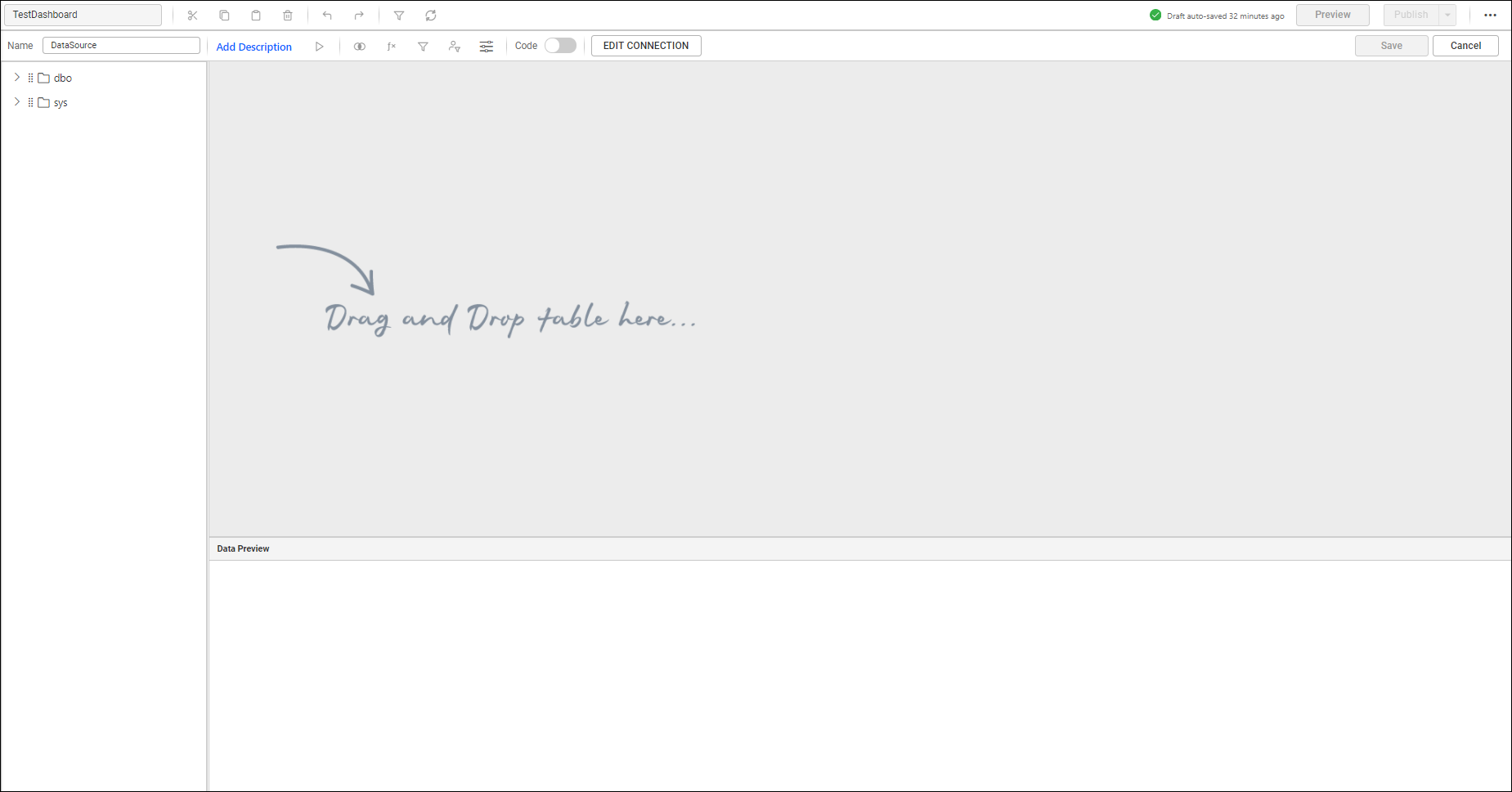Open the more options ellipsis menu

(1490, 15)
